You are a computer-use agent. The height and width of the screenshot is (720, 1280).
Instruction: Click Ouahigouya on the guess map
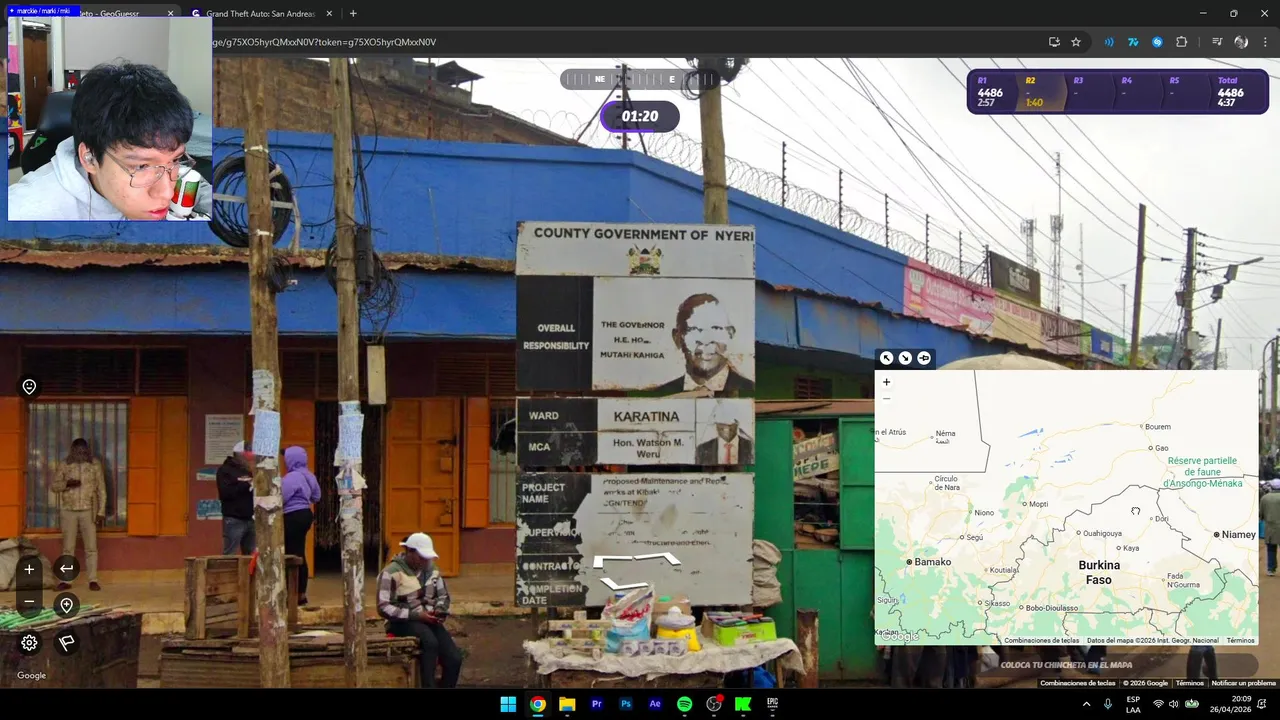(1100, 533)
